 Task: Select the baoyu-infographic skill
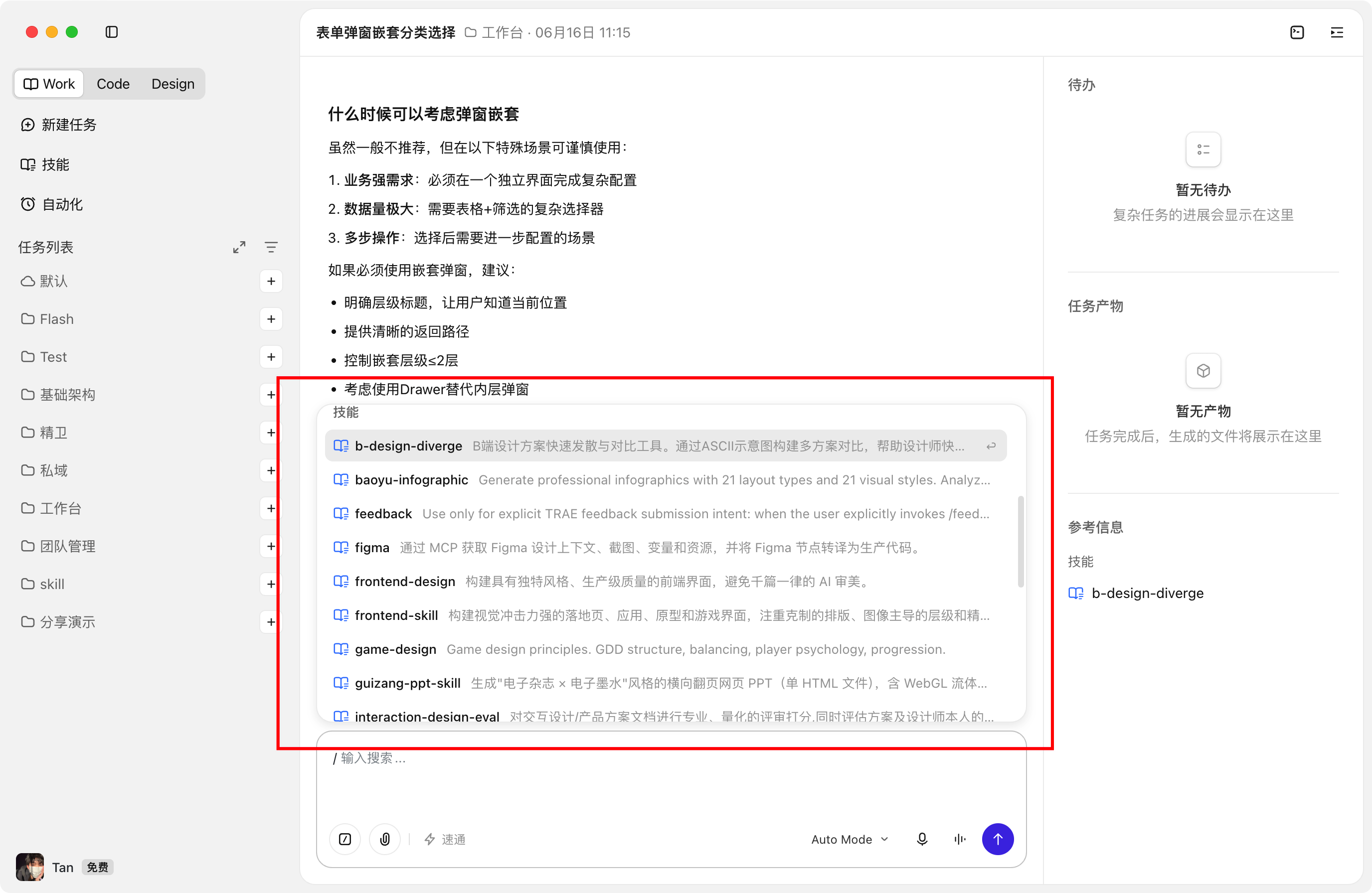click(x=666, y=480)
